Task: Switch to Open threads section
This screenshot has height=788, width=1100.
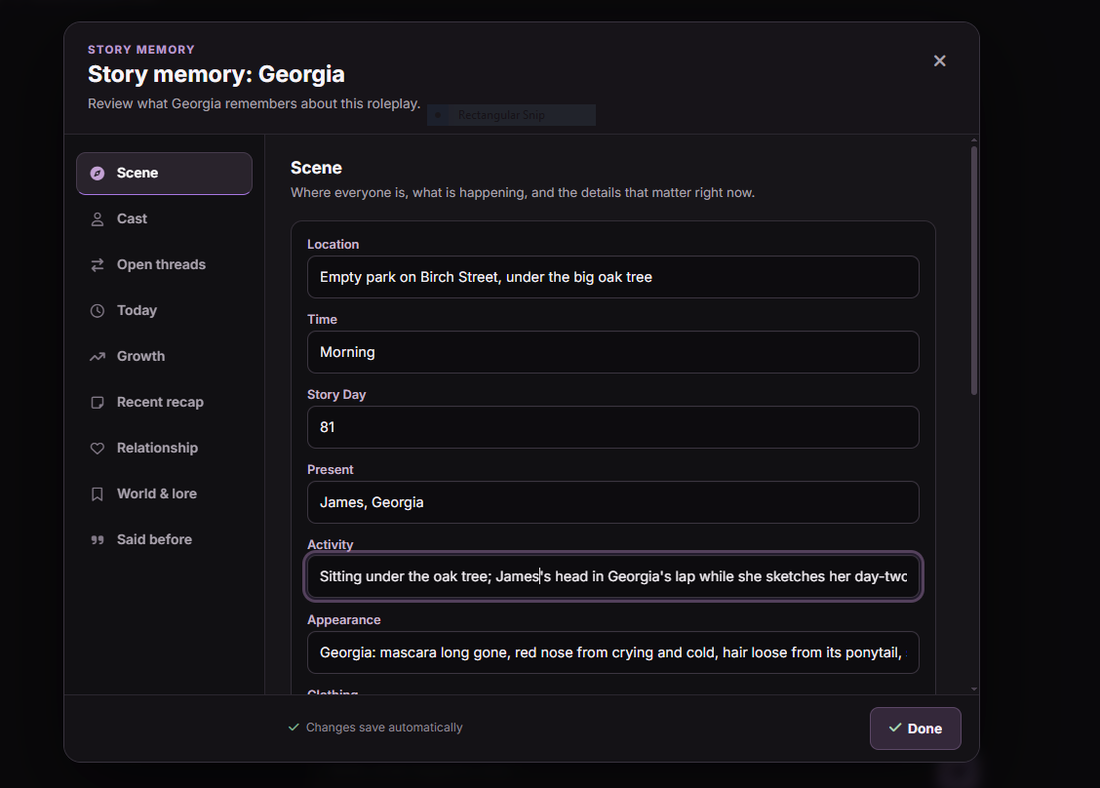Action: point(164,265)
